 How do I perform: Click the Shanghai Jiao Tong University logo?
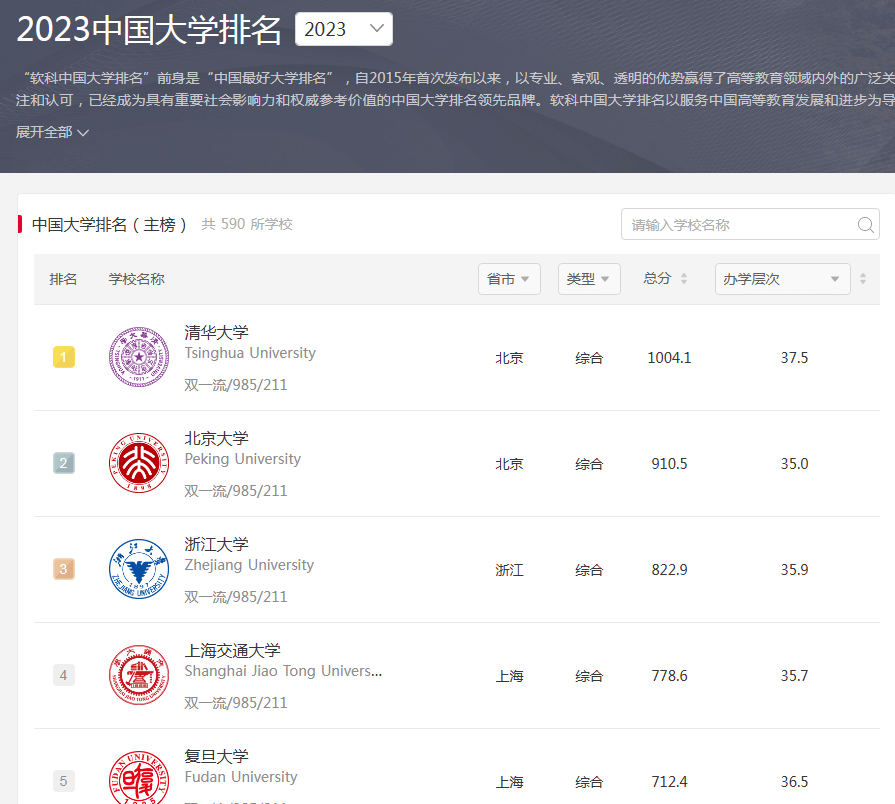pos(139,675)
